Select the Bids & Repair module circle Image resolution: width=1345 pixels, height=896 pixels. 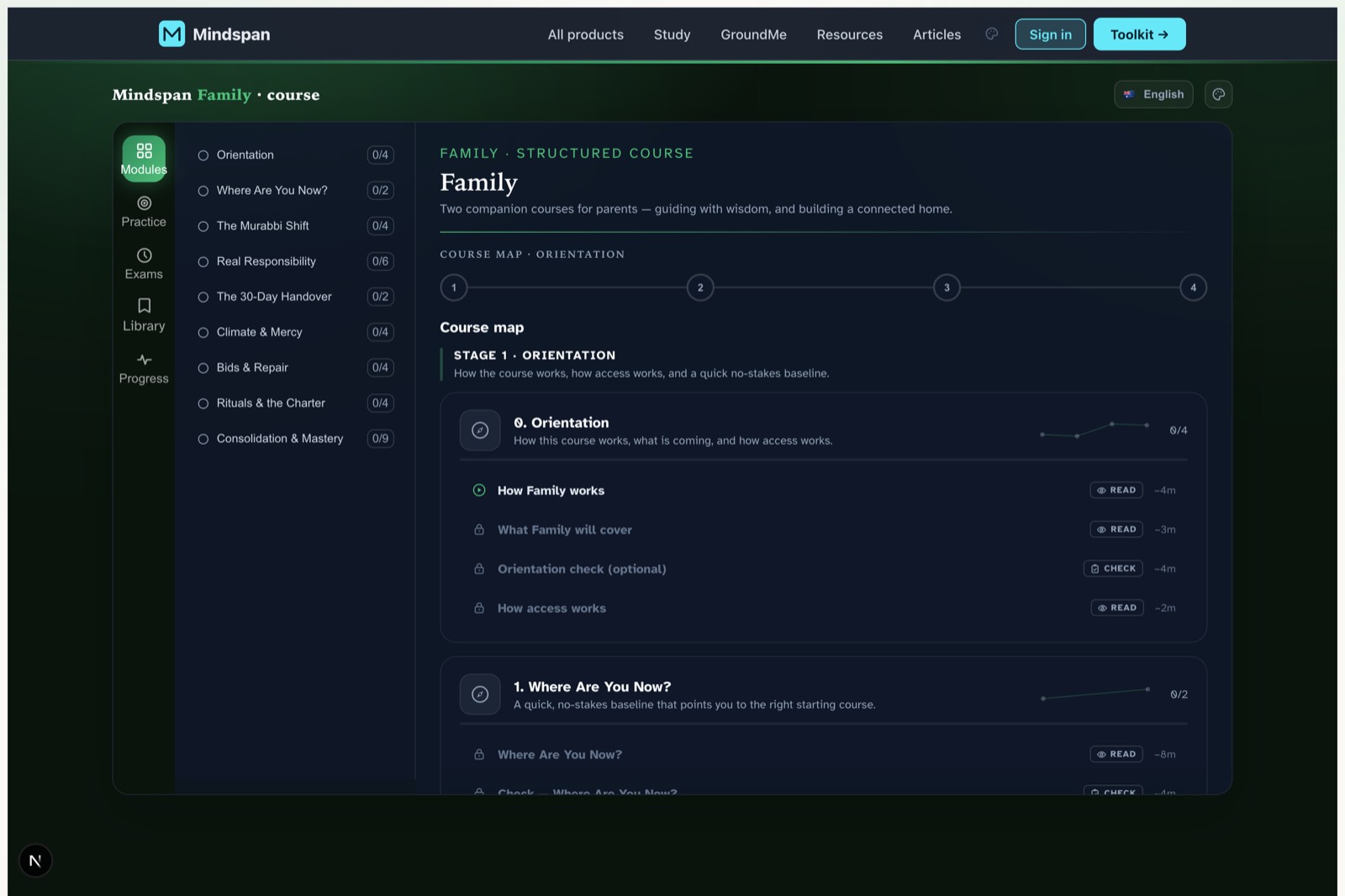click(203, 368)
